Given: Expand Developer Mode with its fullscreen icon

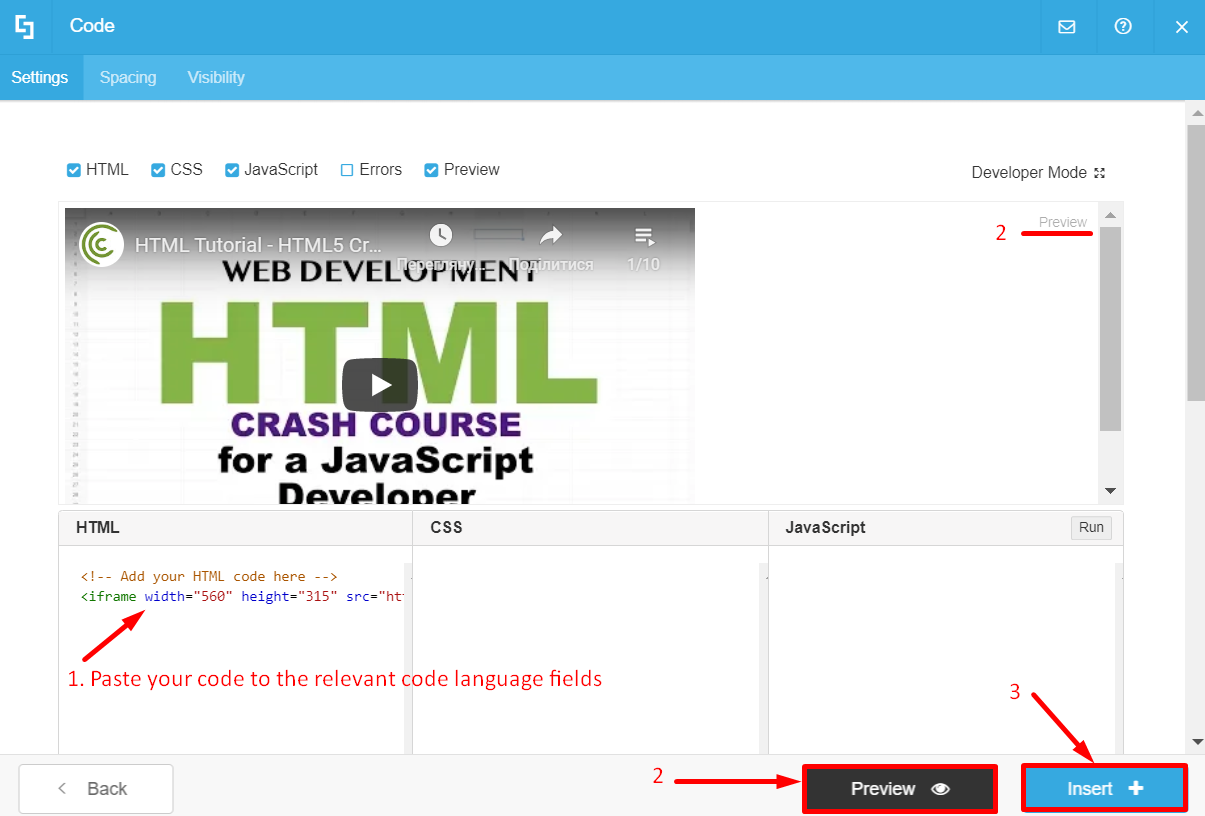Looking at the screenshot, I should click(1100, 172).
